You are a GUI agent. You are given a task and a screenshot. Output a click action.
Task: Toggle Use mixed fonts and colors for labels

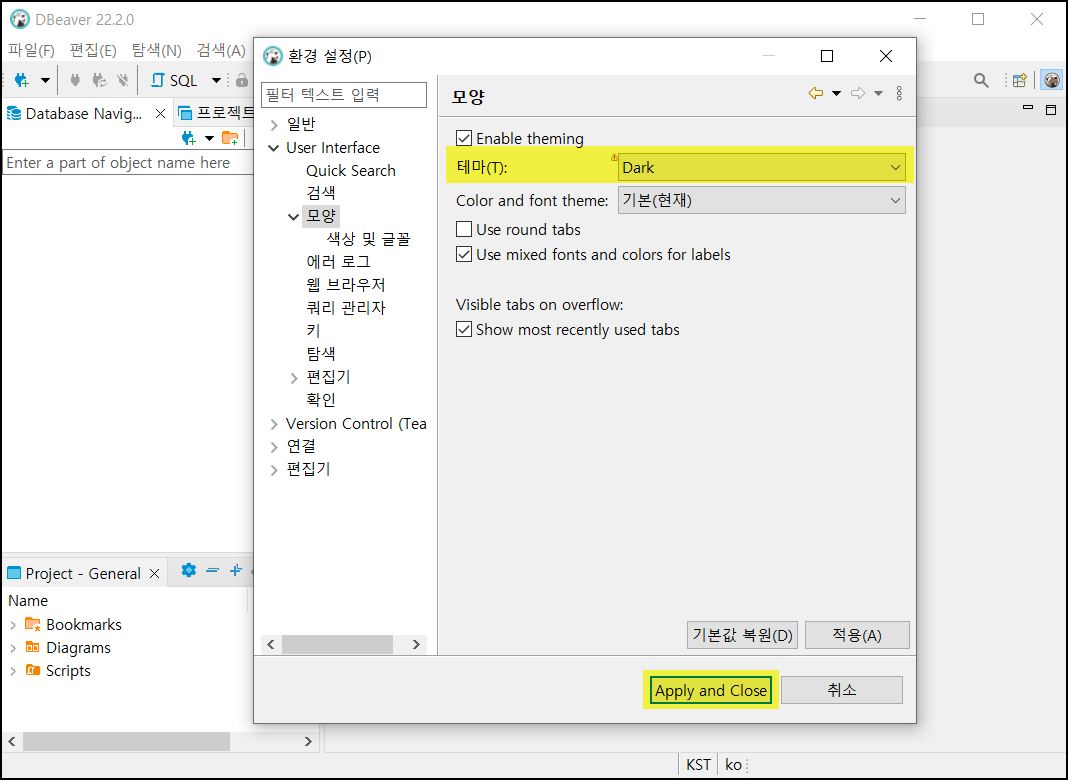coord(464,254)
